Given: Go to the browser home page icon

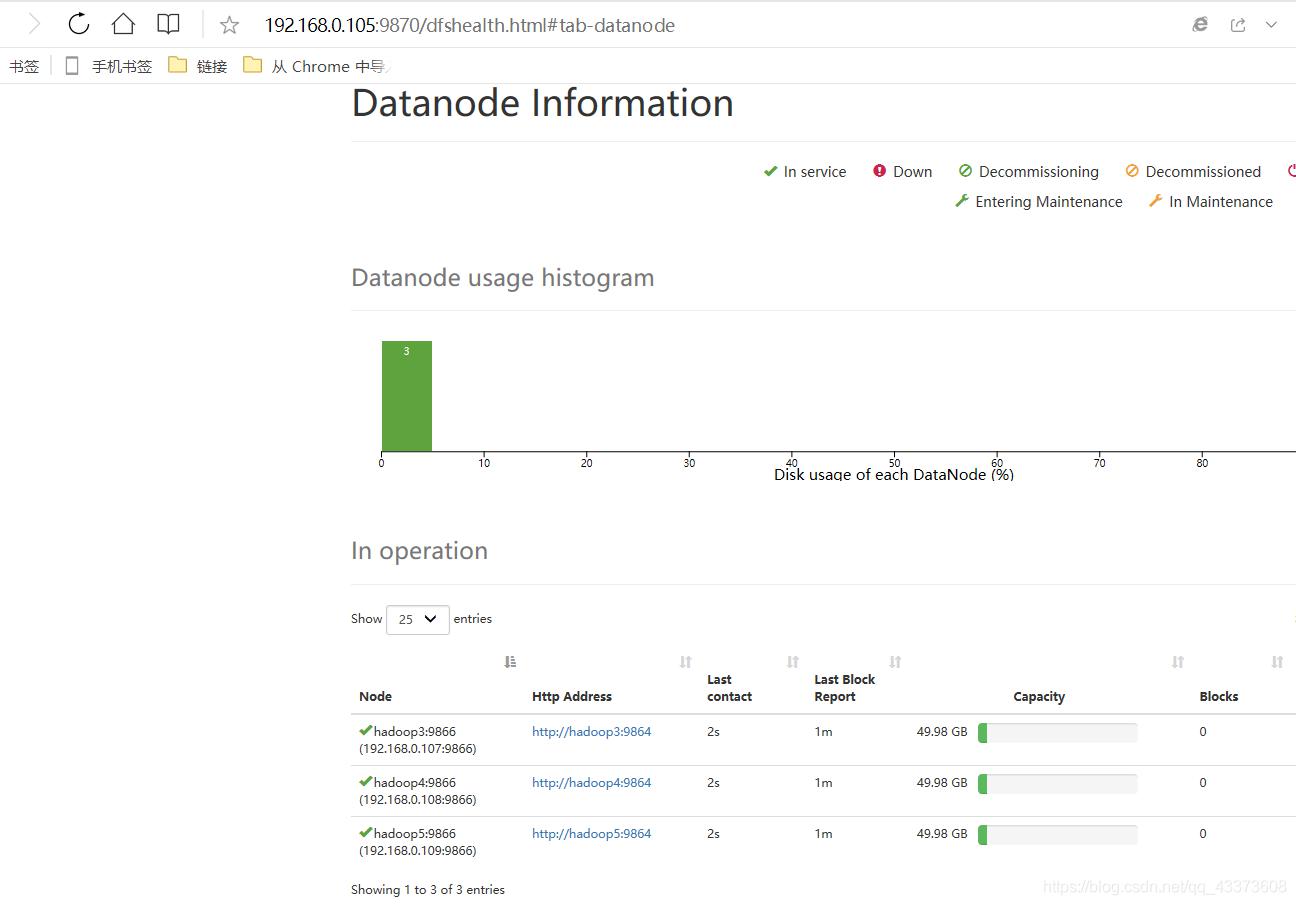Looking at the screenshot, I should tap(123, 24).
